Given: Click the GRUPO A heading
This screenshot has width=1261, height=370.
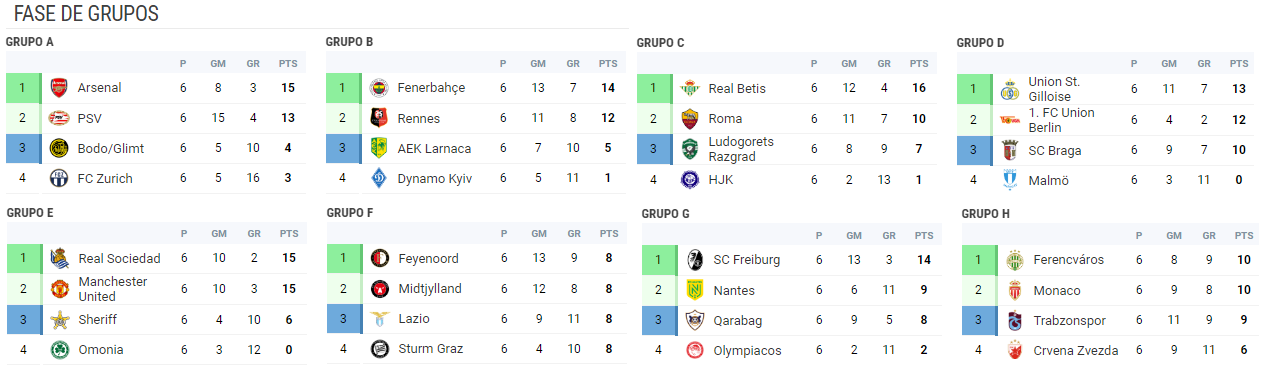Looking at the screenshot, I should coord(30,42).
